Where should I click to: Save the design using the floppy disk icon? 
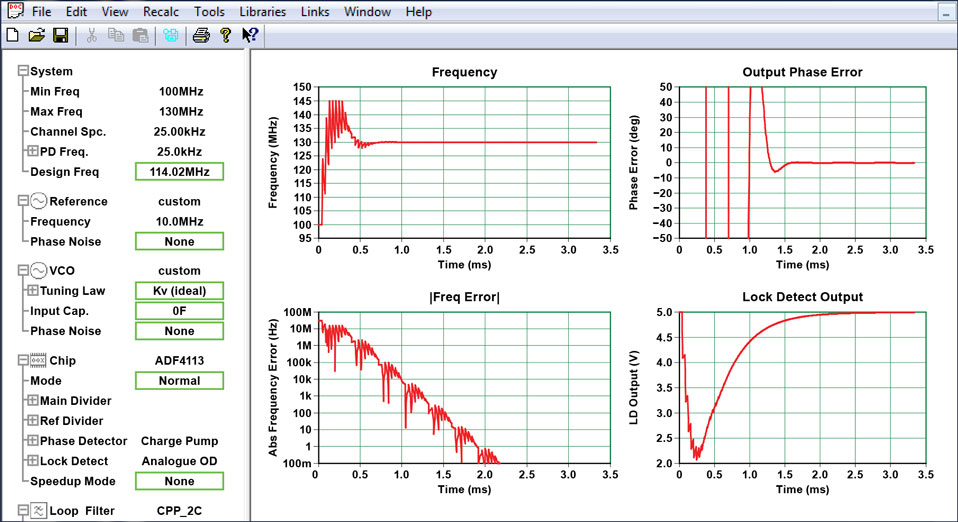(60, 35)
